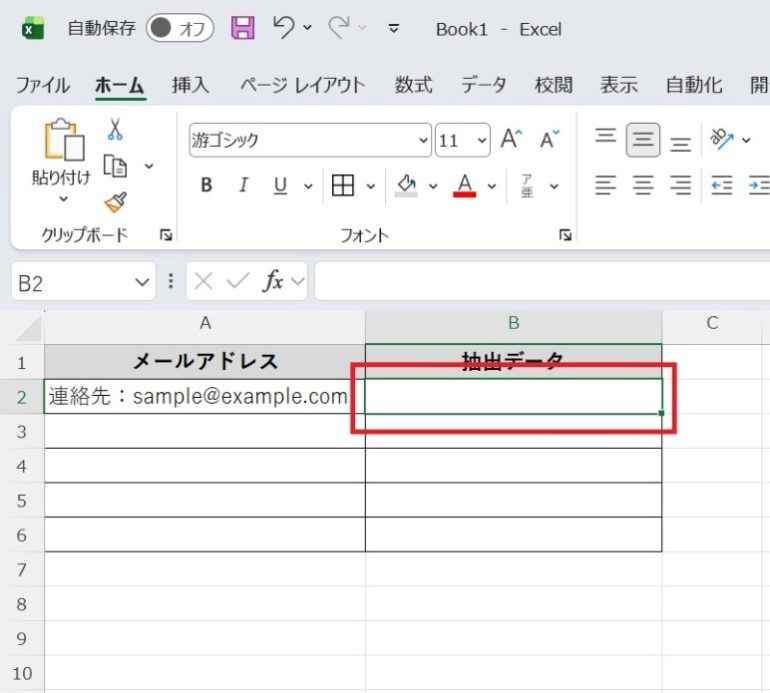Viewport: 770px width, 693px height.
Task: Select Top Align icon
Action: coord(605,137)
